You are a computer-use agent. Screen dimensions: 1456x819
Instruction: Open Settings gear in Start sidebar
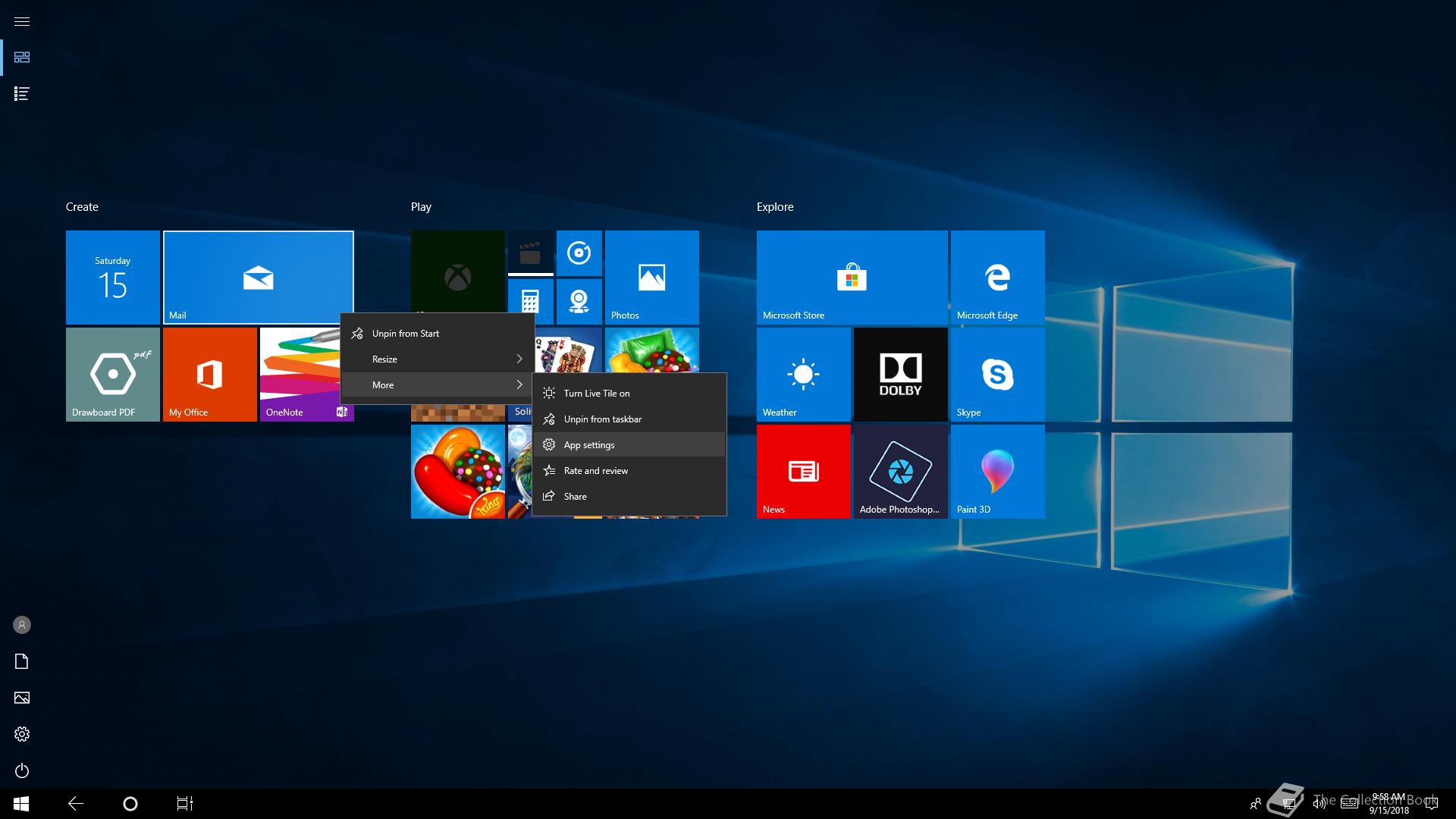pos(22,734)
